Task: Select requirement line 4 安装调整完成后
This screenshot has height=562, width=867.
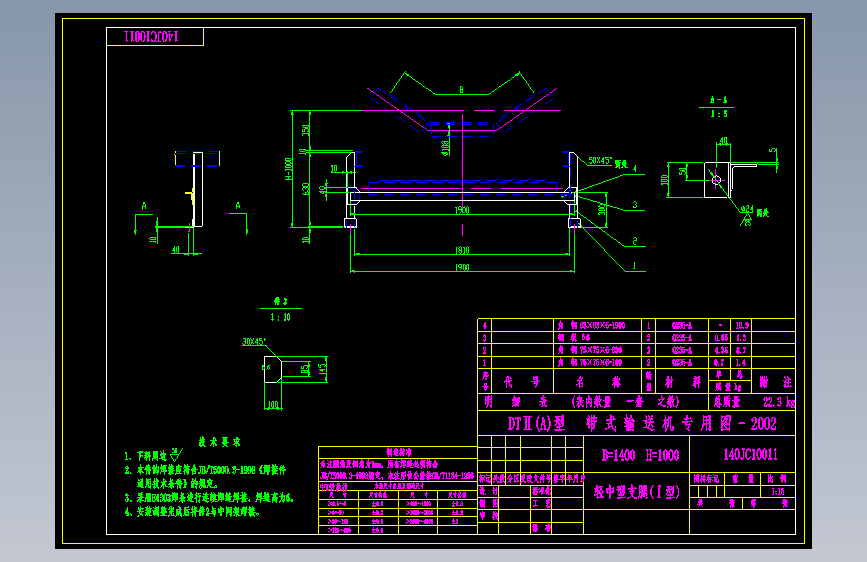Action: (192, 512)
